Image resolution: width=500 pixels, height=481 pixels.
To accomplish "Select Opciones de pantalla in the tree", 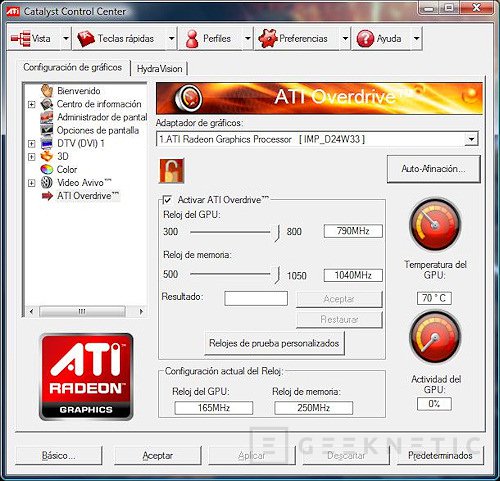I will [x=98, y=130].
